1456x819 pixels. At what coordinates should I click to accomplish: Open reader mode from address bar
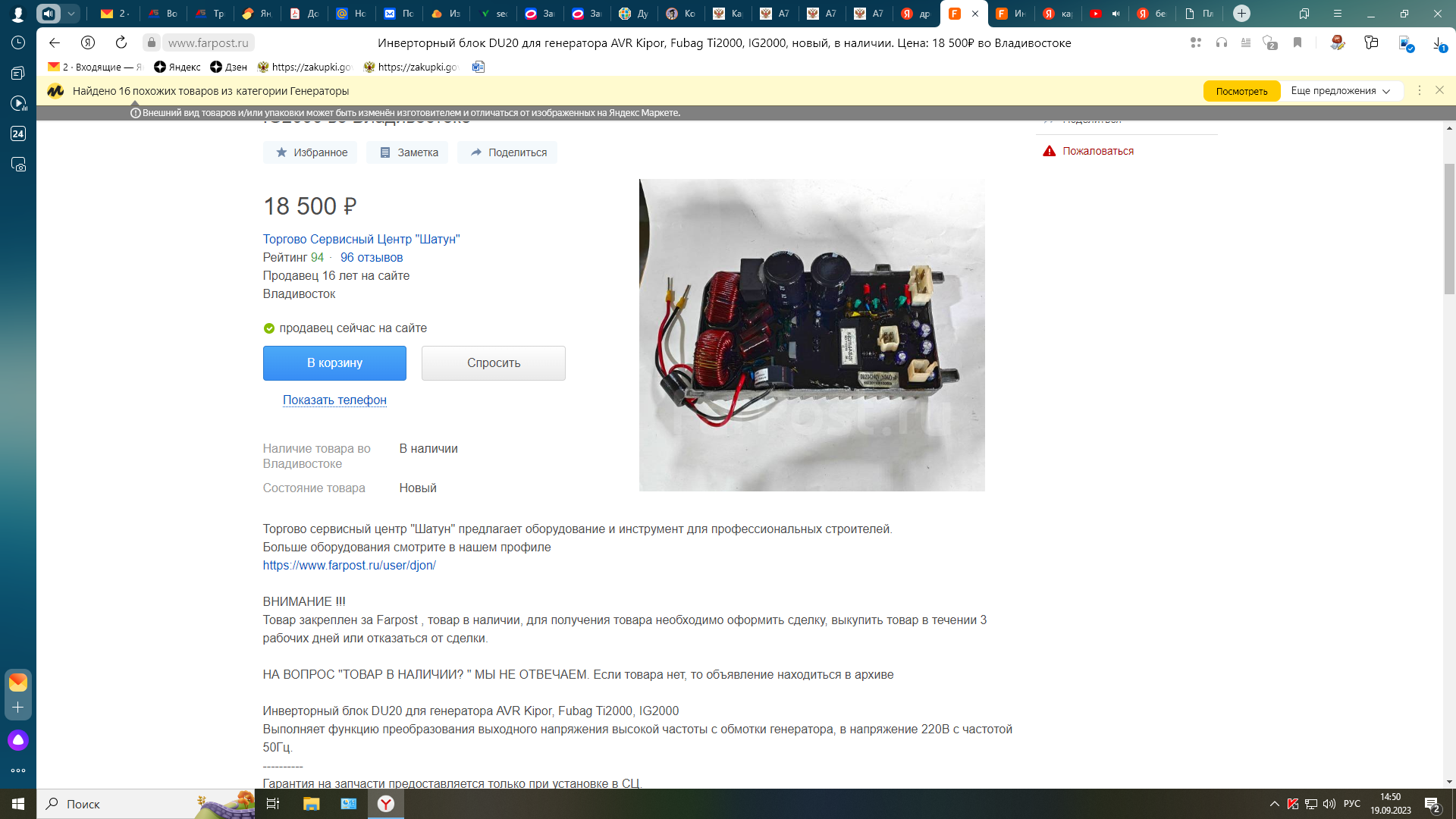[1245, 43]
